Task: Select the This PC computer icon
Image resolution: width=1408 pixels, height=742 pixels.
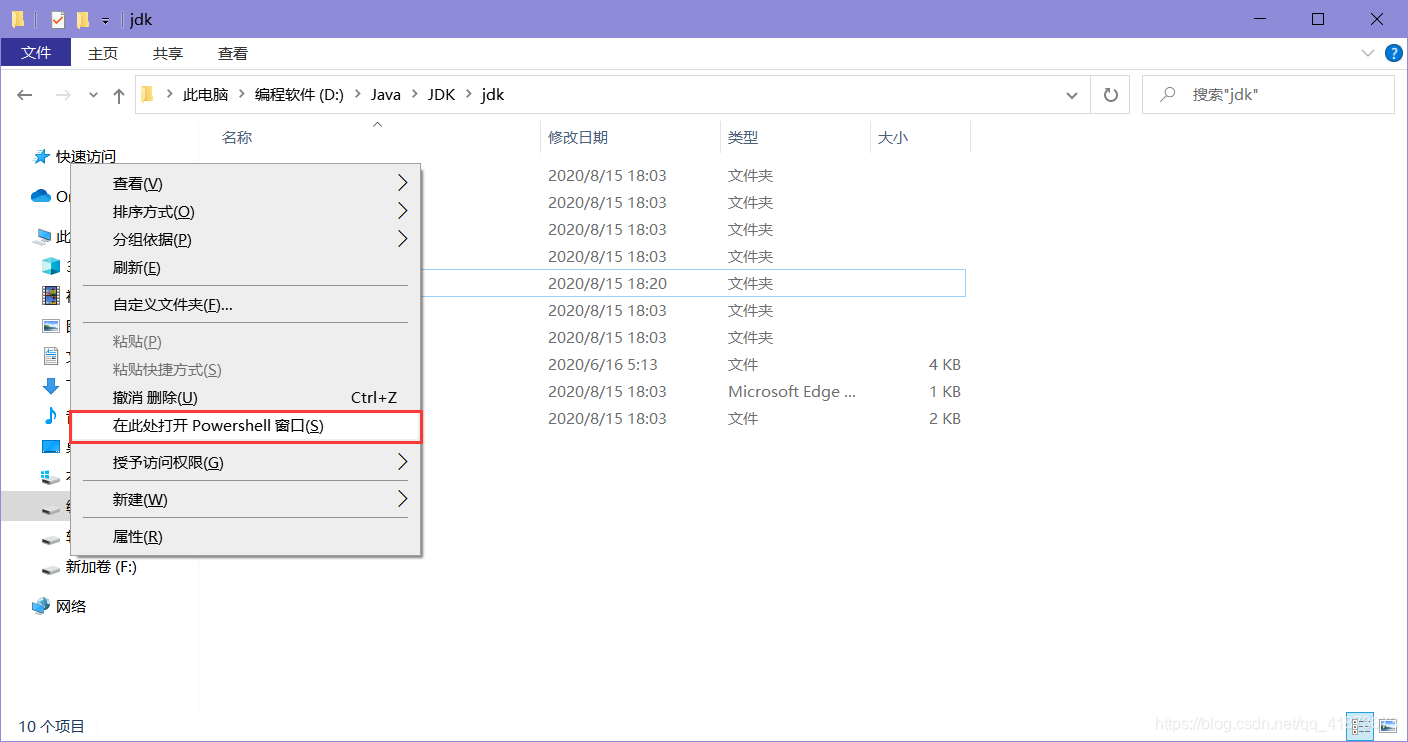Action: [x=41, y=237]
